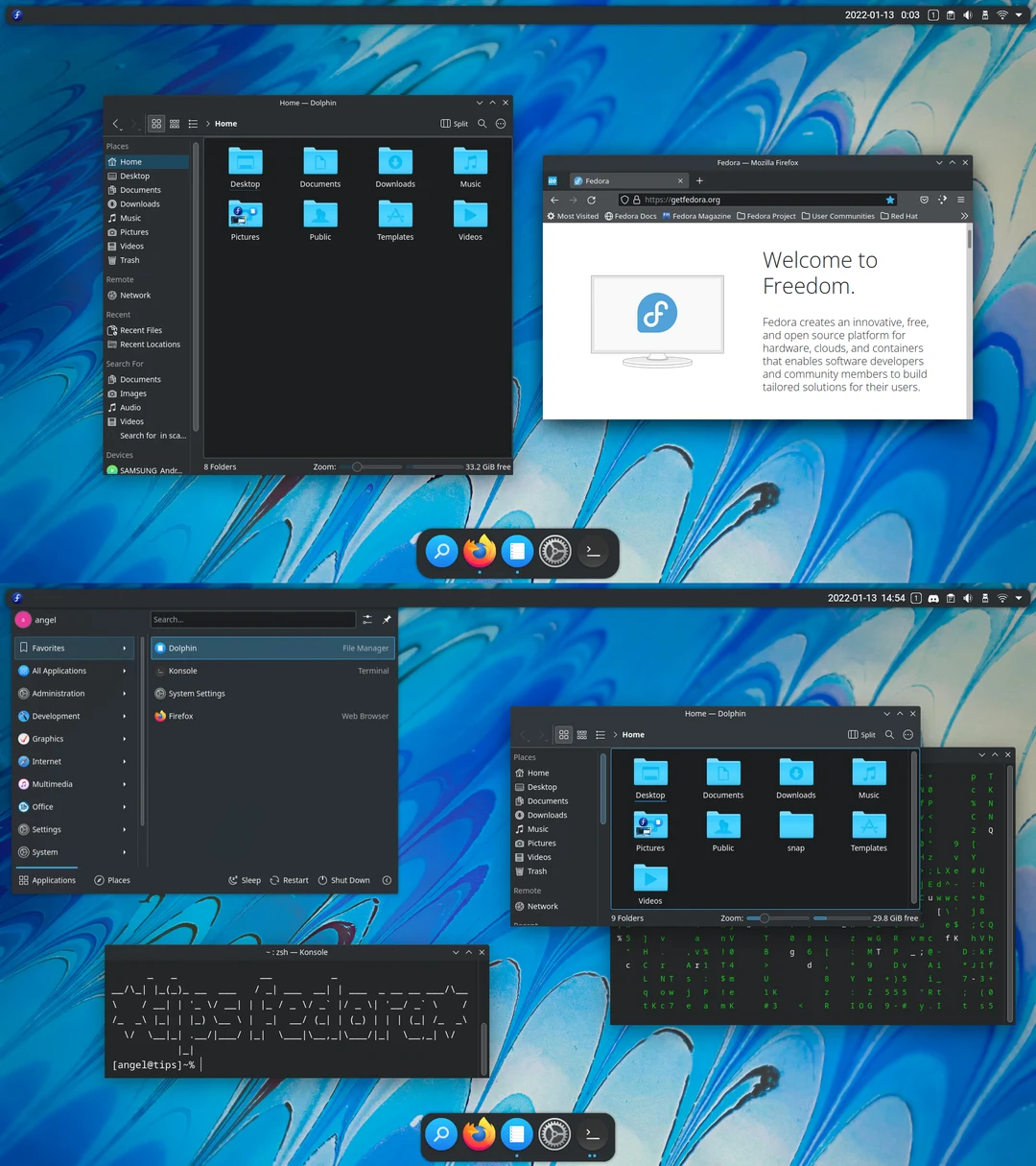Screen dimensions: 1036x1166
Task: Select the compact view mode in Dolphin
Action: (175, 123)
